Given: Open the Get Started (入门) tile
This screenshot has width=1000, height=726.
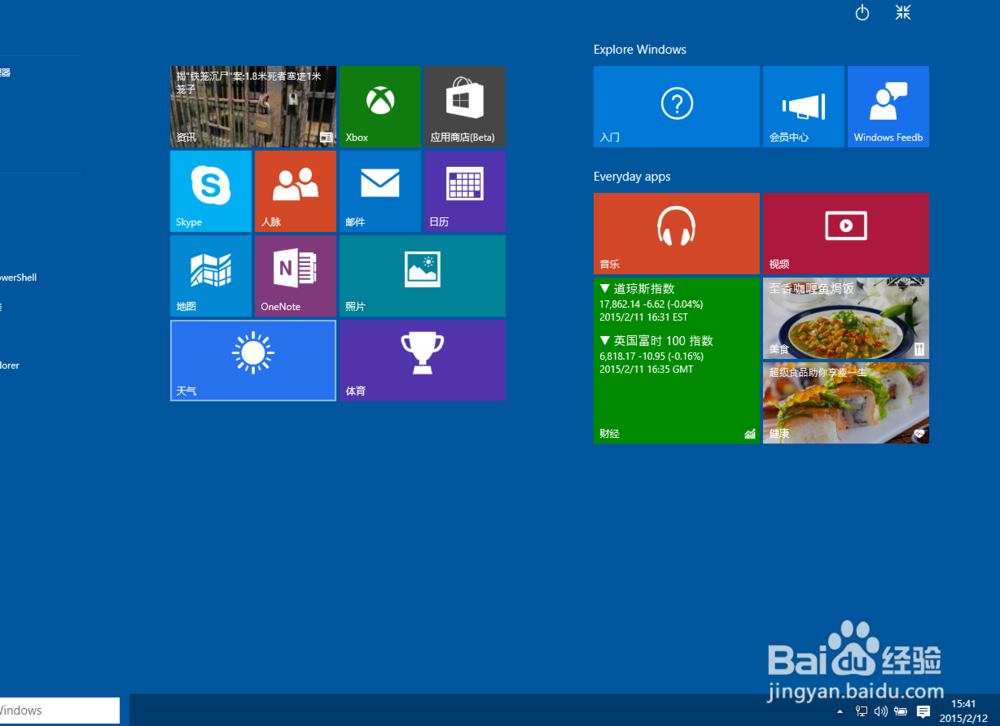Looking at the screenshot, I should (x=677, y=107).
